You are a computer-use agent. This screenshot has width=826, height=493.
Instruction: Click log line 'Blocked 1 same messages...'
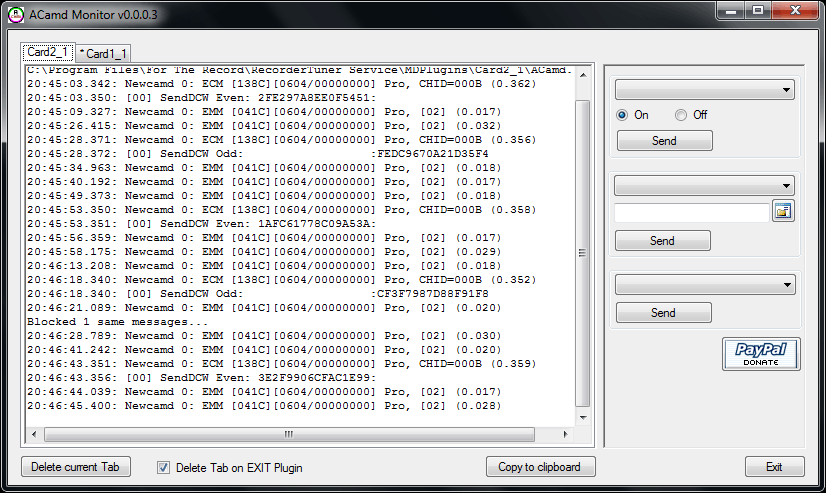pos(117,322)
